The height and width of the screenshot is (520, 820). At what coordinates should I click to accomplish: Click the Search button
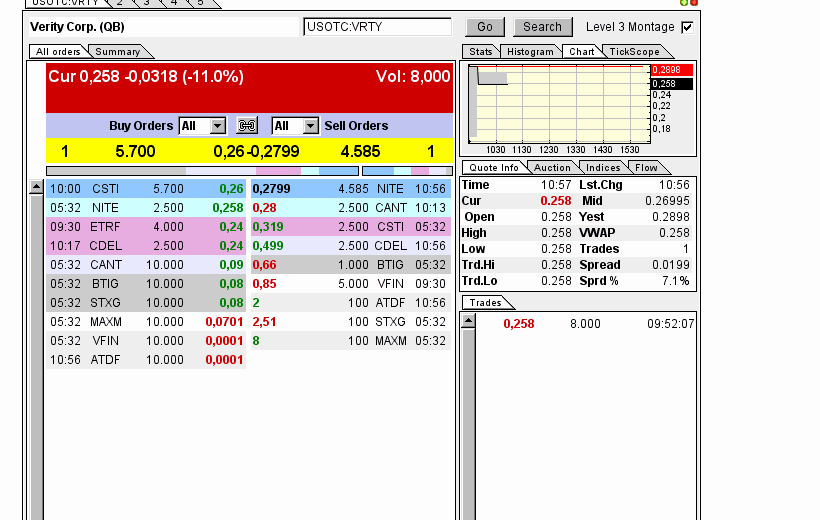pos(542,27)
